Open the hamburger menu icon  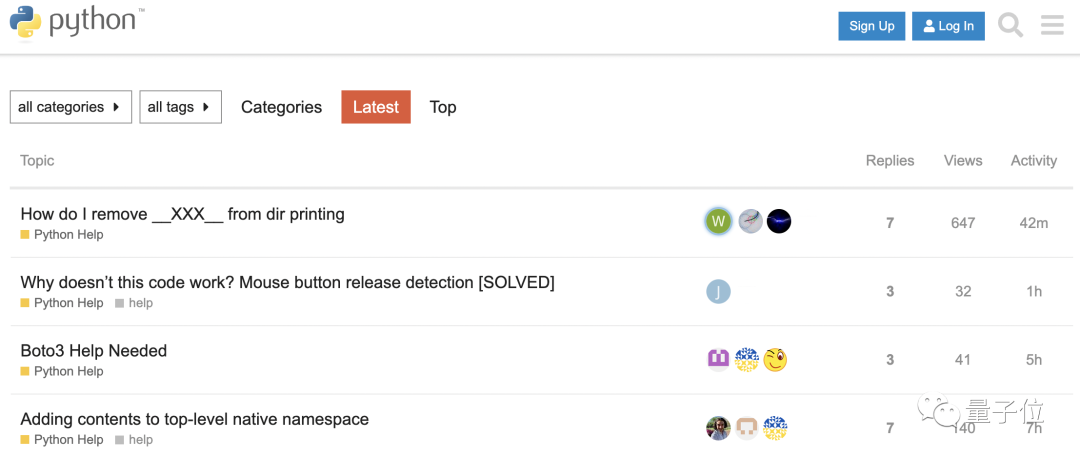click(1052, 26)
